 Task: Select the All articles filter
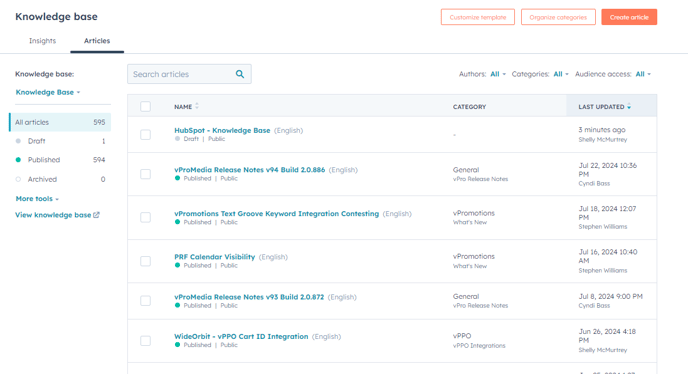(x=60, y=122)
